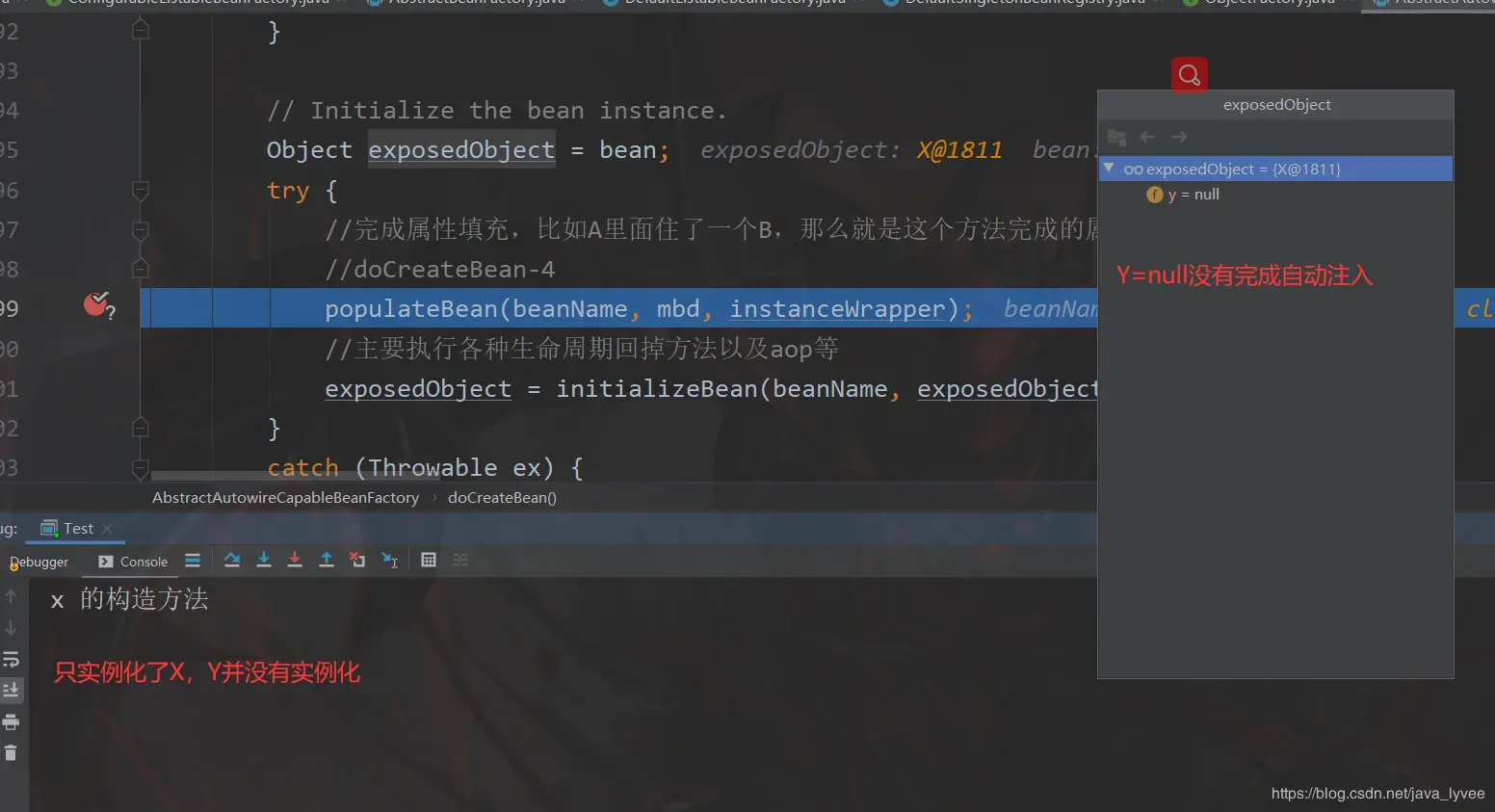This screenshot has height=812, width=1495.
Task: Click the breakpoint marker beside the populateBean line
Action: tap(98, 306)
